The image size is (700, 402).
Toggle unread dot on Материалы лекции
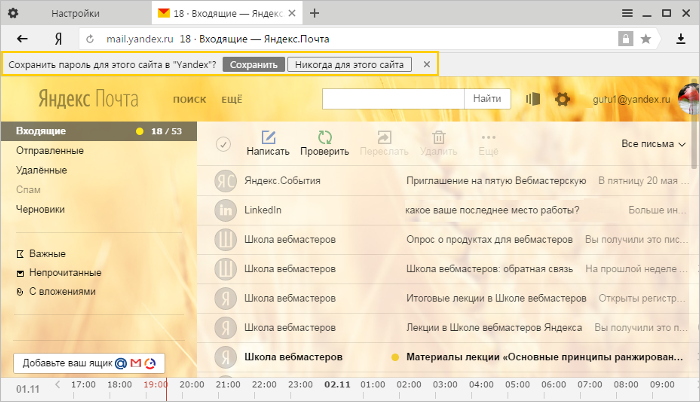pyautogui.click(x=395, y=357)
